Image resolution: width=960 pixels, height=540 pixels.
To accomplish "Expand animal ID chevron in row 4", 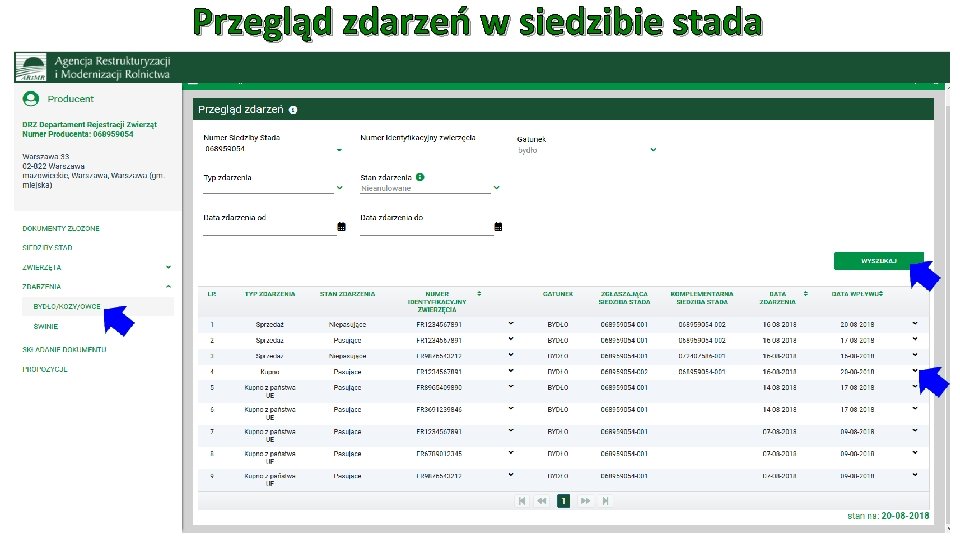I will click(511, 370).
